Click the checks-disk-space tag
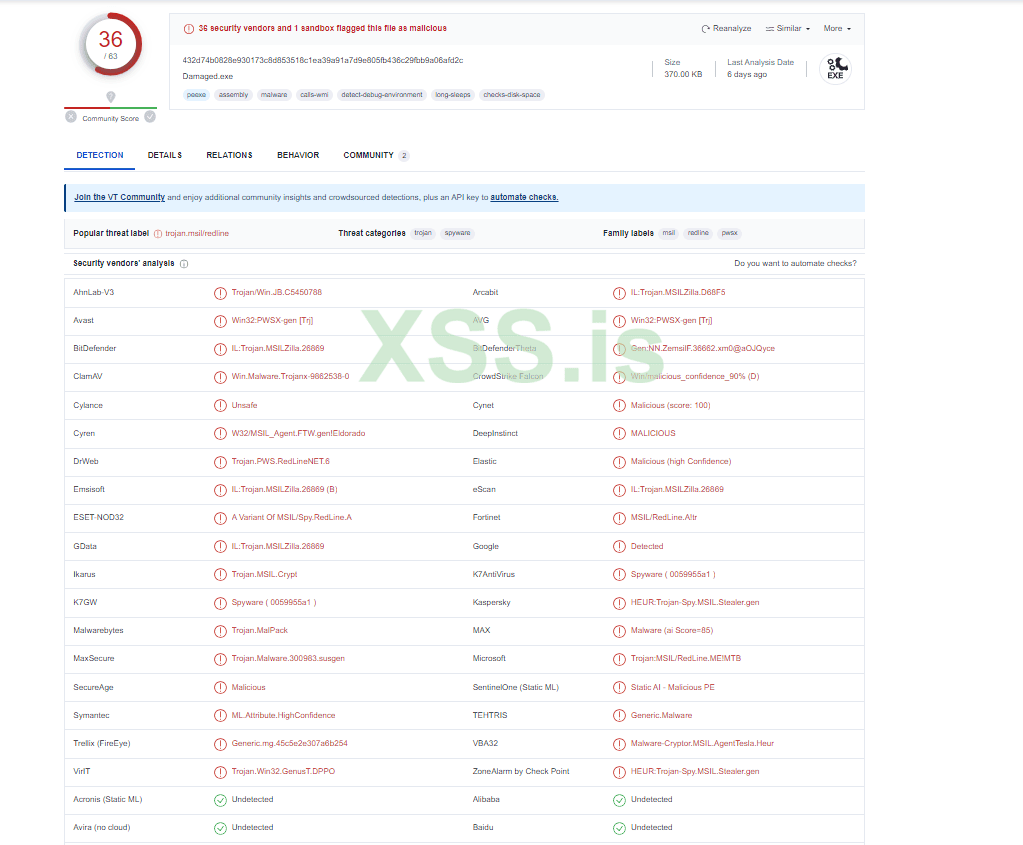 pos(512,95)
